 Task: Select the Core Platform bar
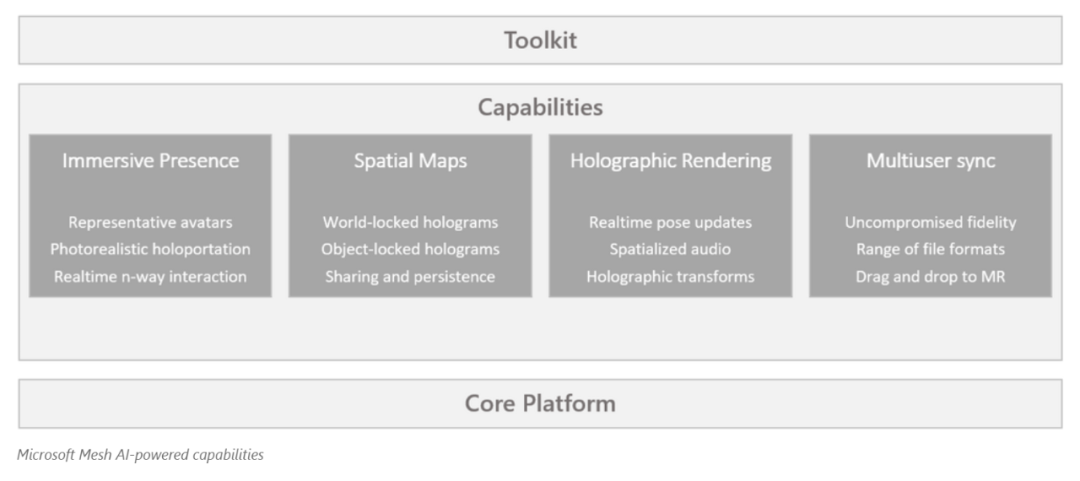540,403
